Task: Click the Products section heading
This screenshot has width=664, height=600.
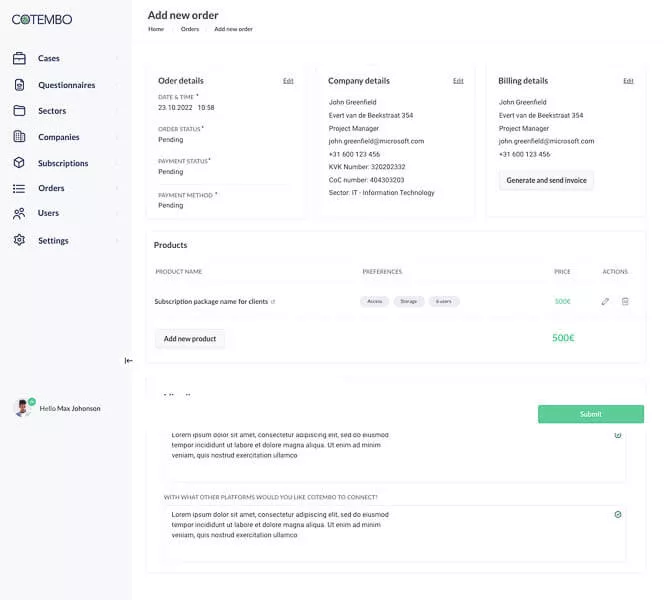Action: click(x=170, y=245)
